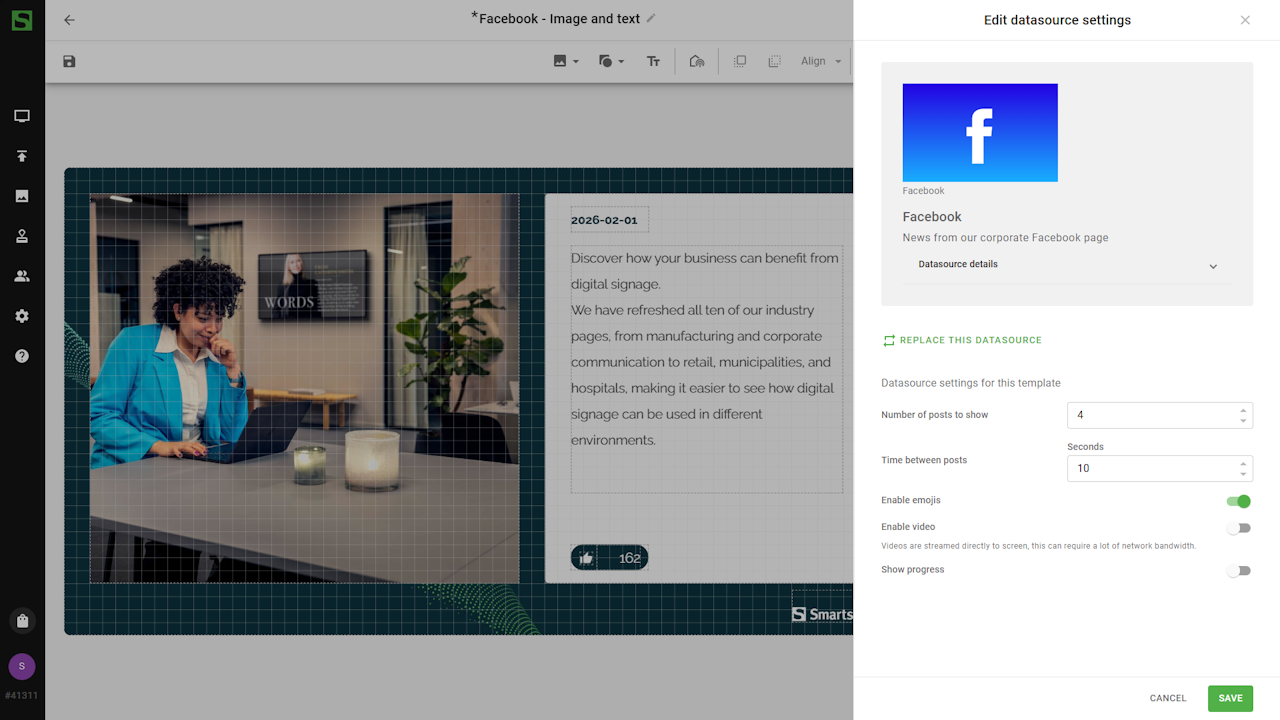Open the media library icon in sidebar
Viewport: 1280px width, 720px height.
(22, 196)
